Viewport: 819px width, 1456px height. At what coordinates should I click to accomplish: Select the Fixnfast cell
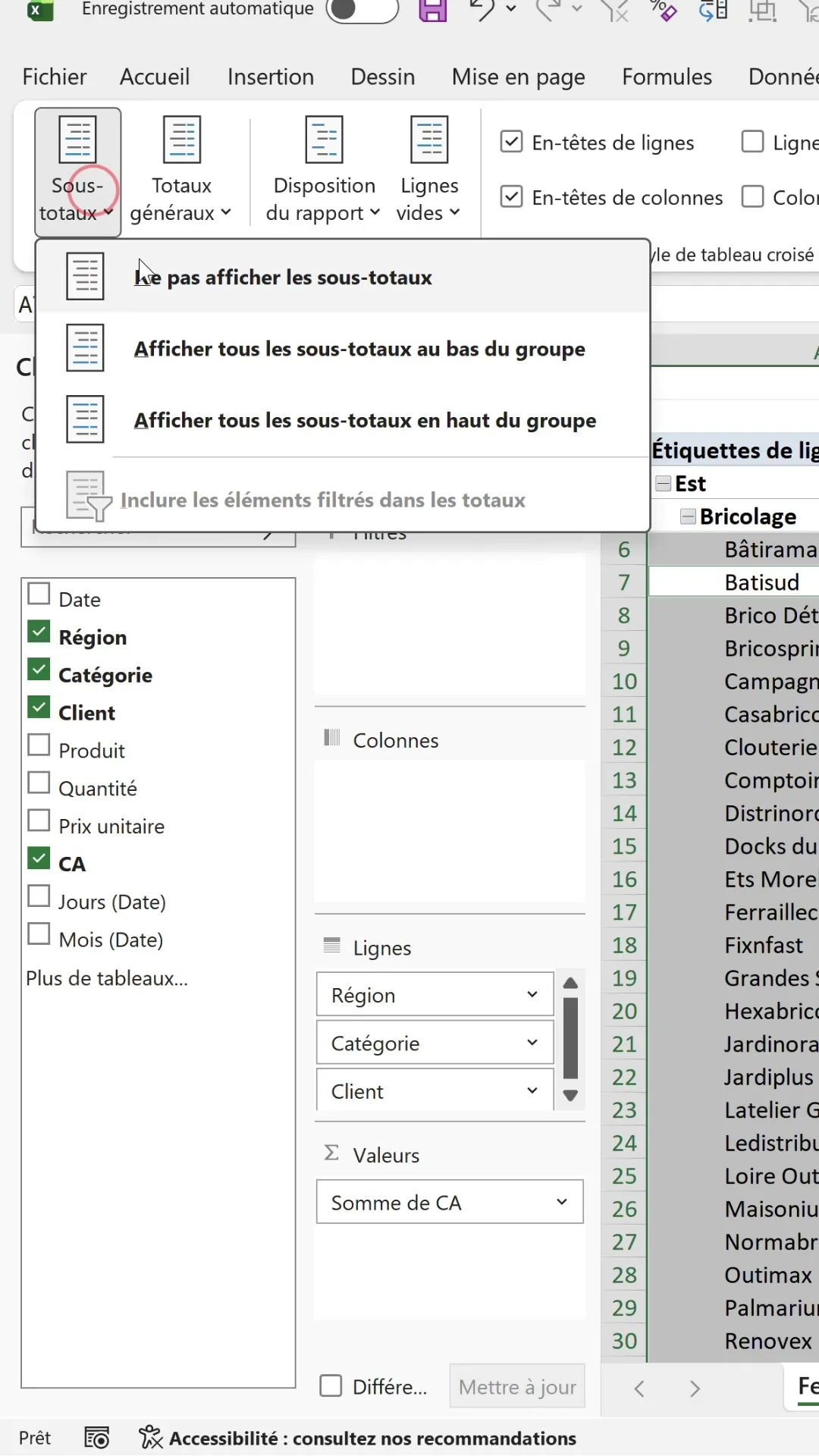point(733,945)
